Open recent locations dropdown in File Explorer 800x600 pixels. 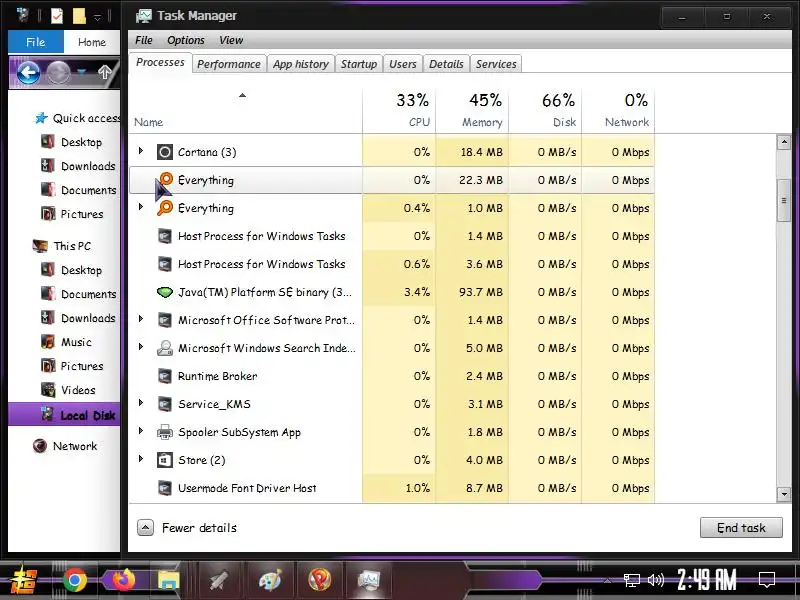(82, 72)
